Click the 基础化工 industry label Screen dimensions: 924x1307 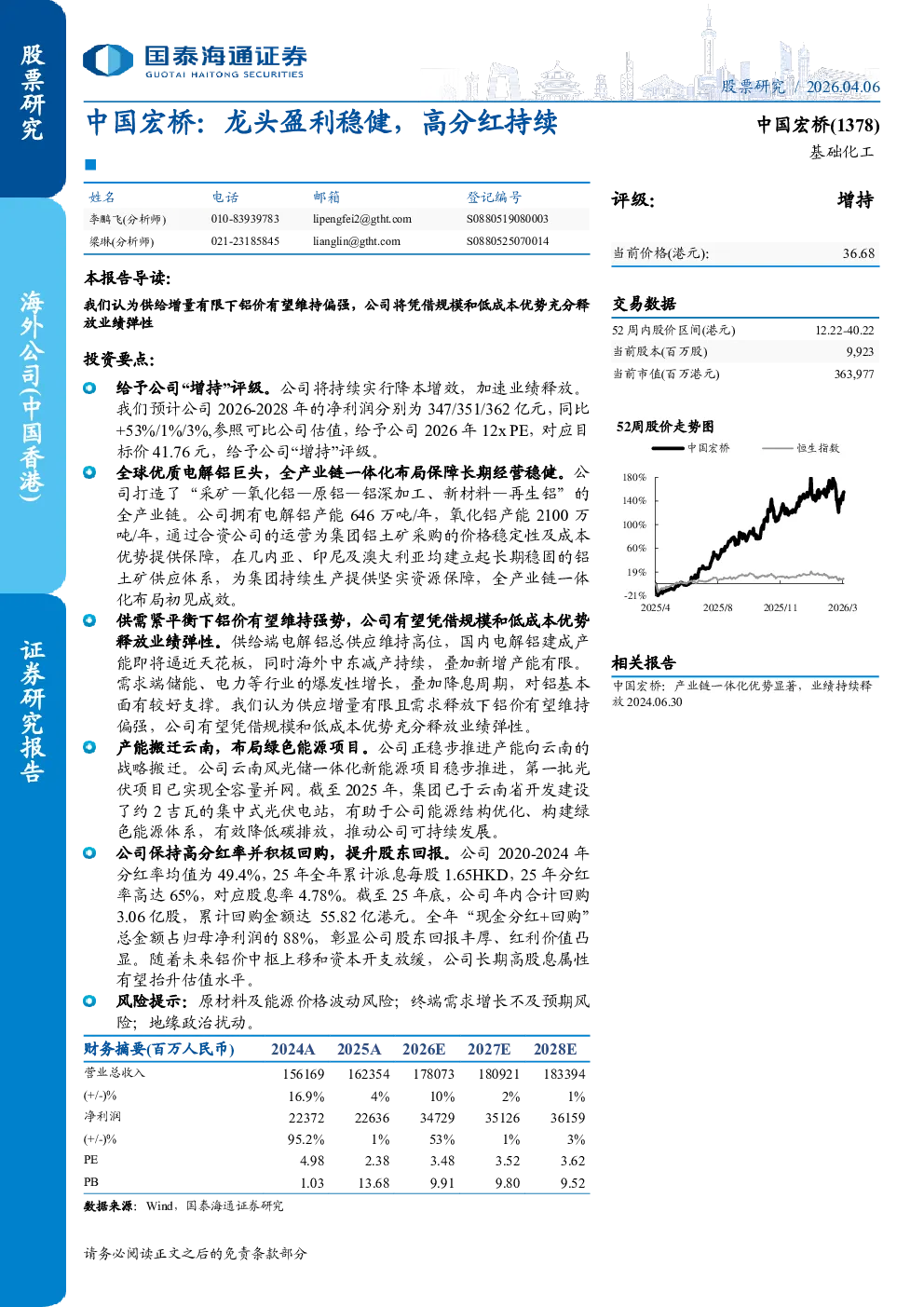(842, 152)
